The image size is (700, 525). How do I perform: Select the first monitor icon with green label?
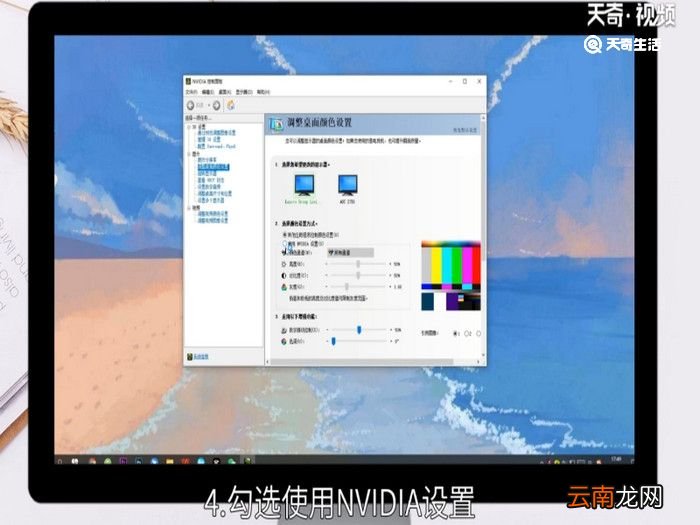304,185
